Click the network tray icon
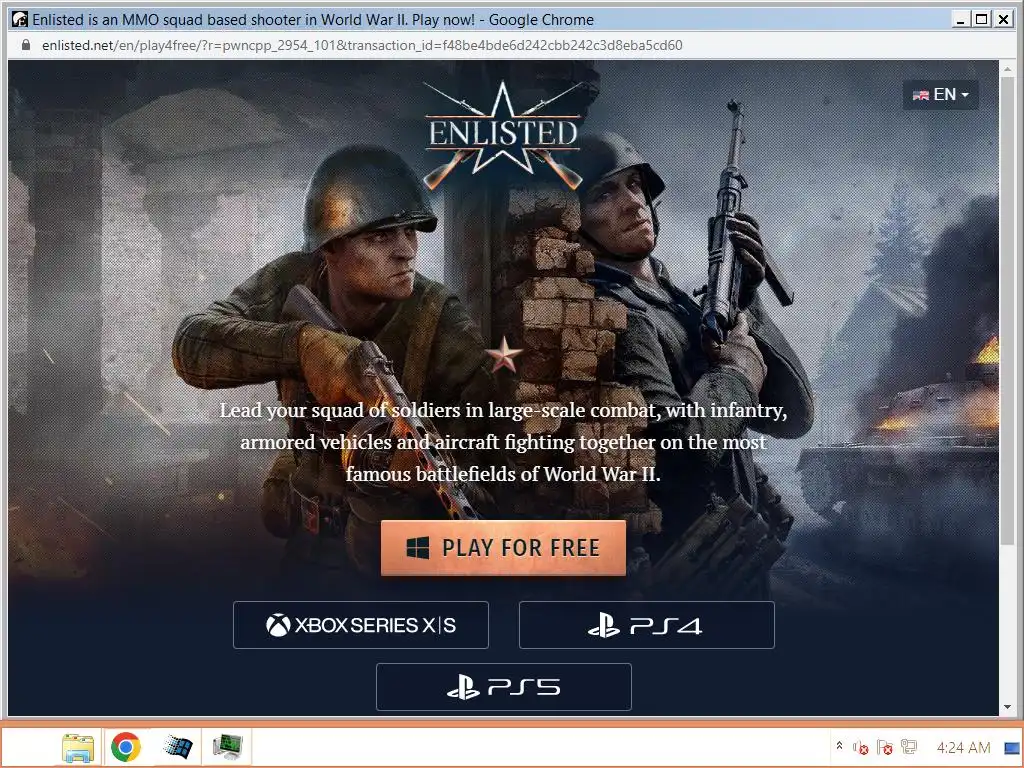This screenshot has height=768, width=1024. point(909,746)
